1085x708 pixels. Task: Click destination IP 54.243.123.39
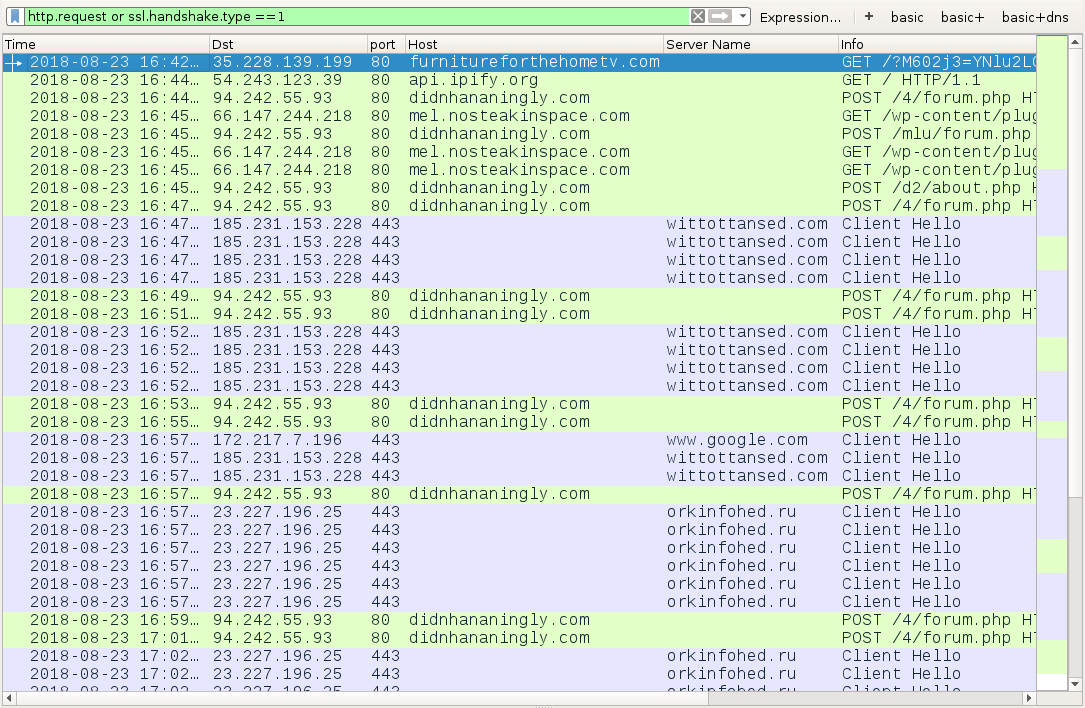pyautogui.click(x=277, y=80)
